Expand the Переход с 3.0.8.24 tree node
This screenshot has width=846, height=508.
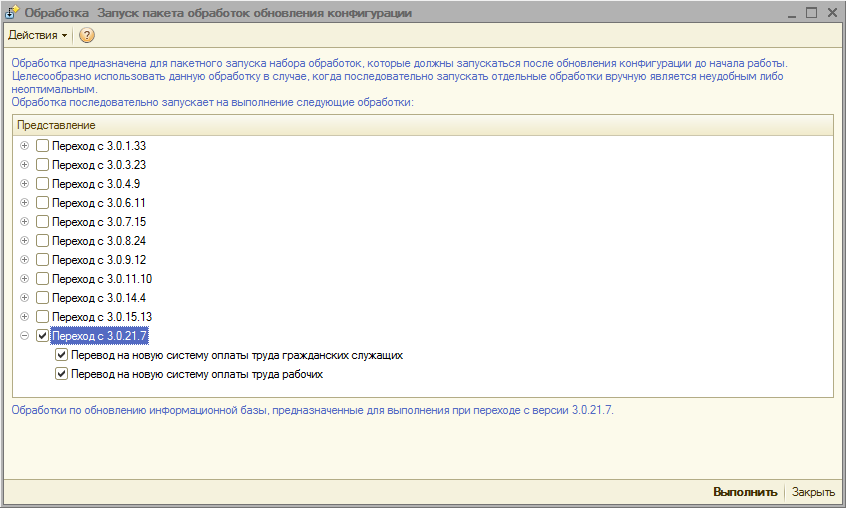click(x=25, y=240)
